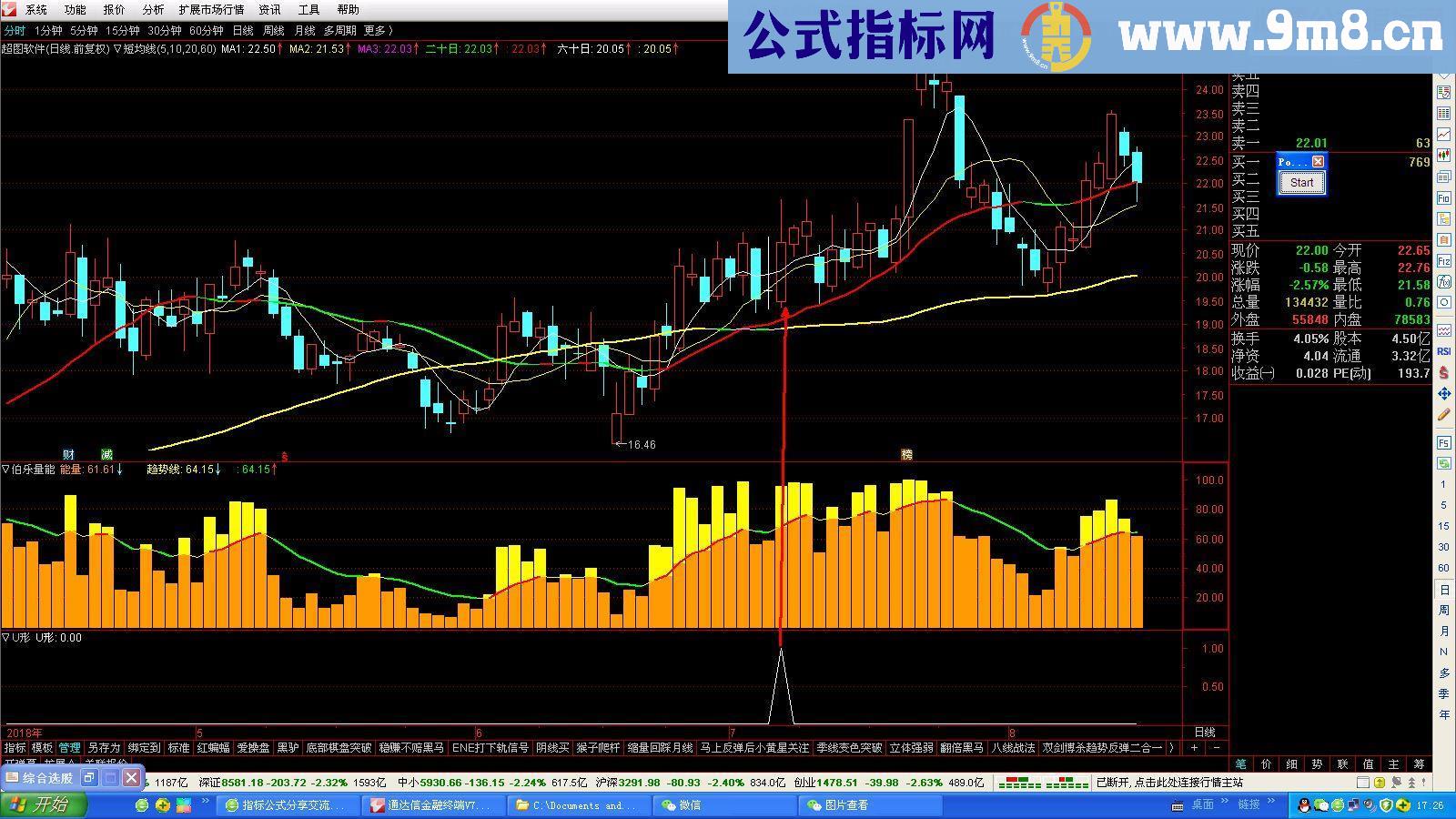
Task: Collapse the U形 indicator panel
Action: tap(8, 638)
